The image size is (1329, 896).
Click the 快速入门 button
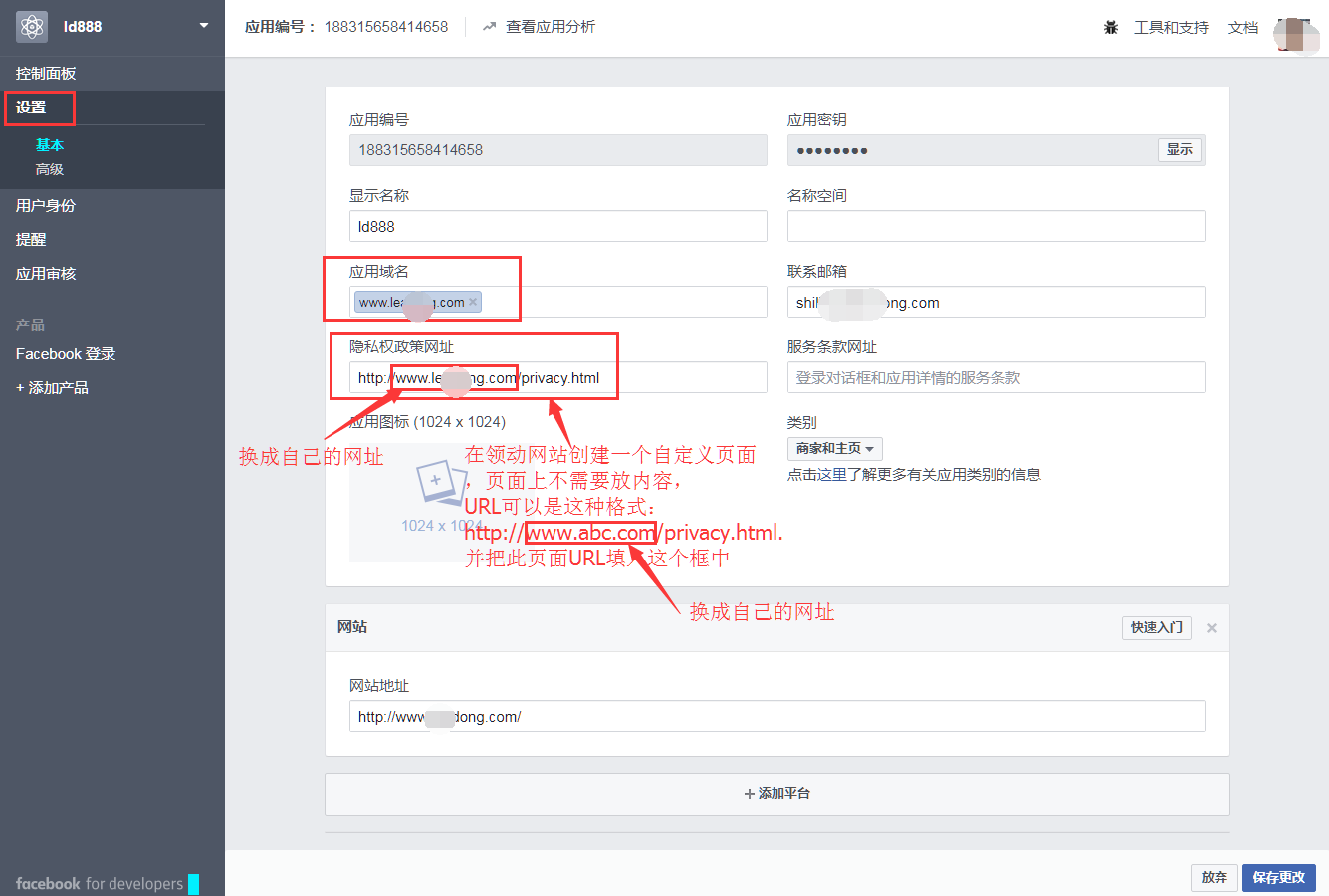tap(1156, 627)
